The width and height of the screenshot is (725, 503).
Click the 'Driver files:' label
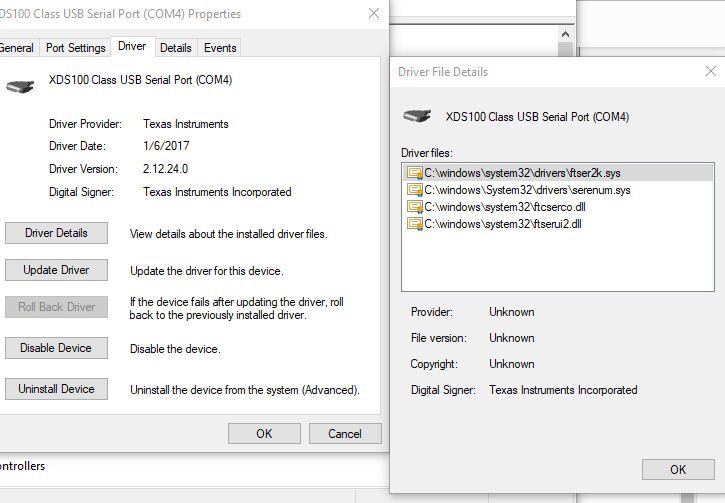click(x=427, y=153)
